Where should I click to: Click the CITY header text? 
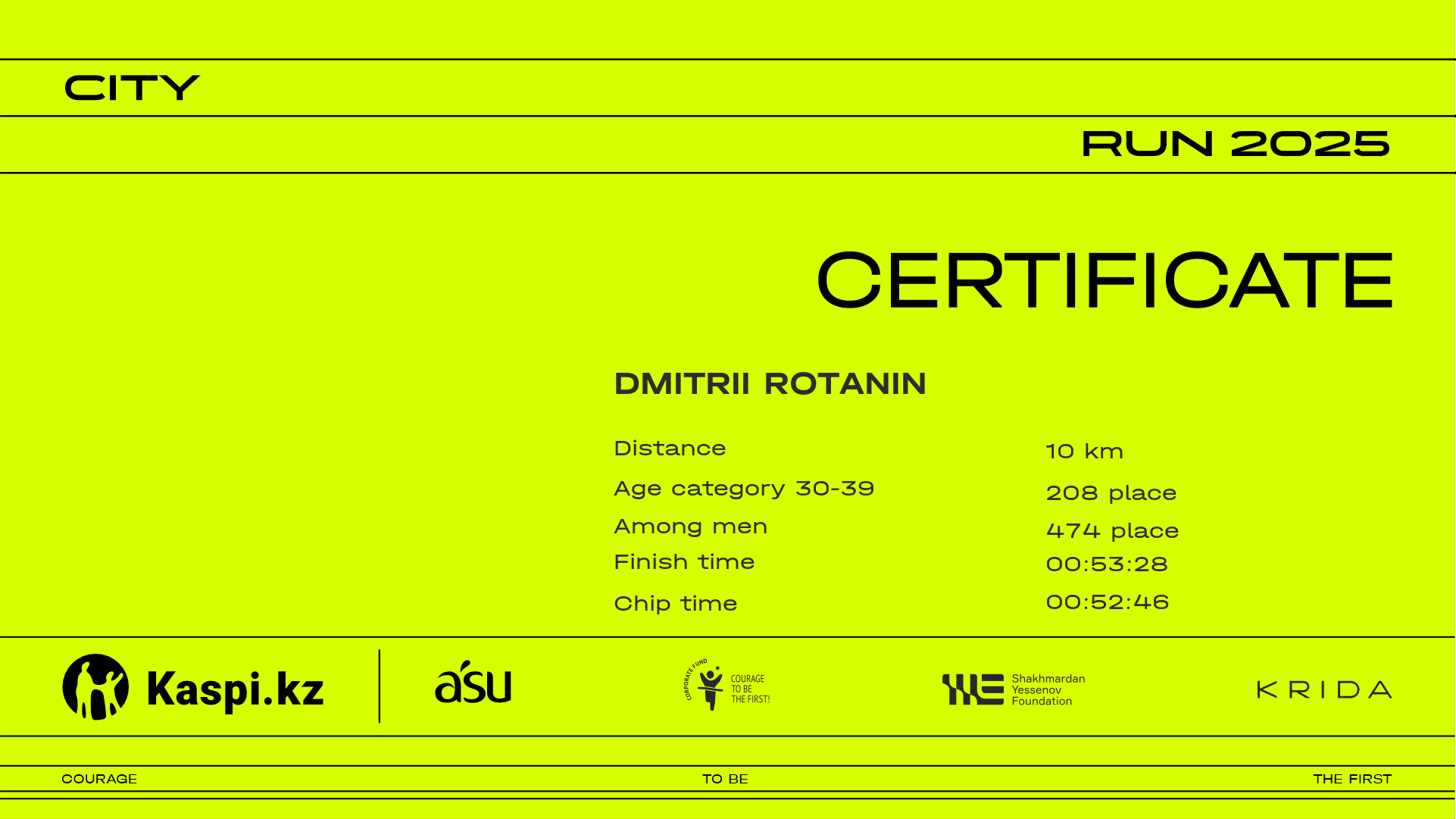pos(132,89)
